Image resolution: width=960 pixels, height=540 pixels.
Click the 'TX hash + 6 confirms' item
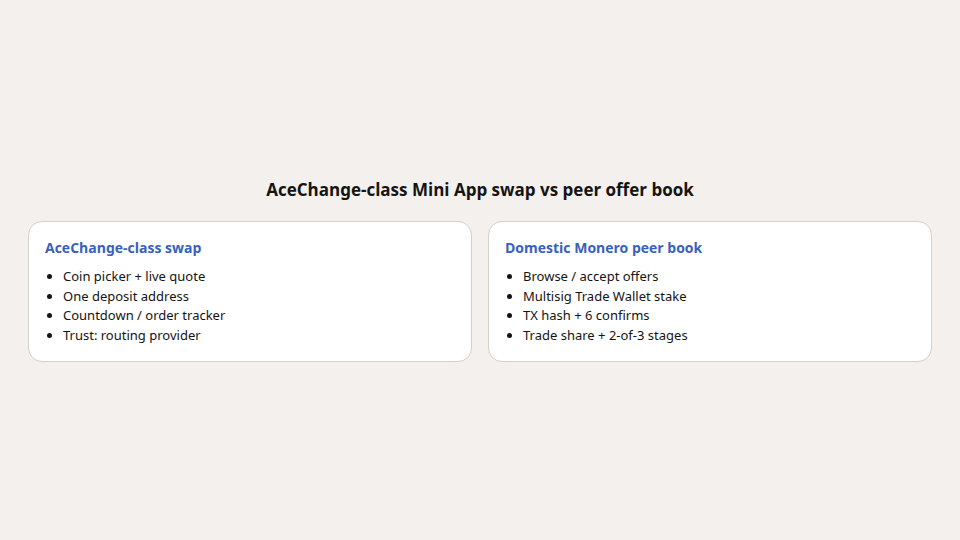coord(586,316)
